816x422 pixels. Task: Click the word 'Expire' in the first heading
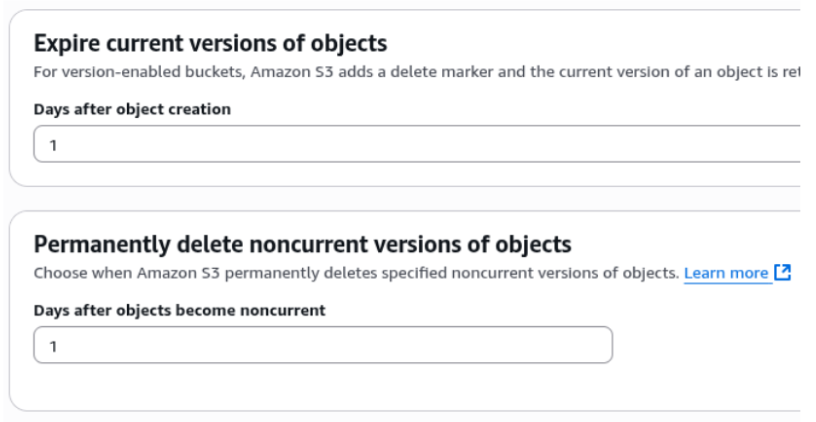point(61,43)
